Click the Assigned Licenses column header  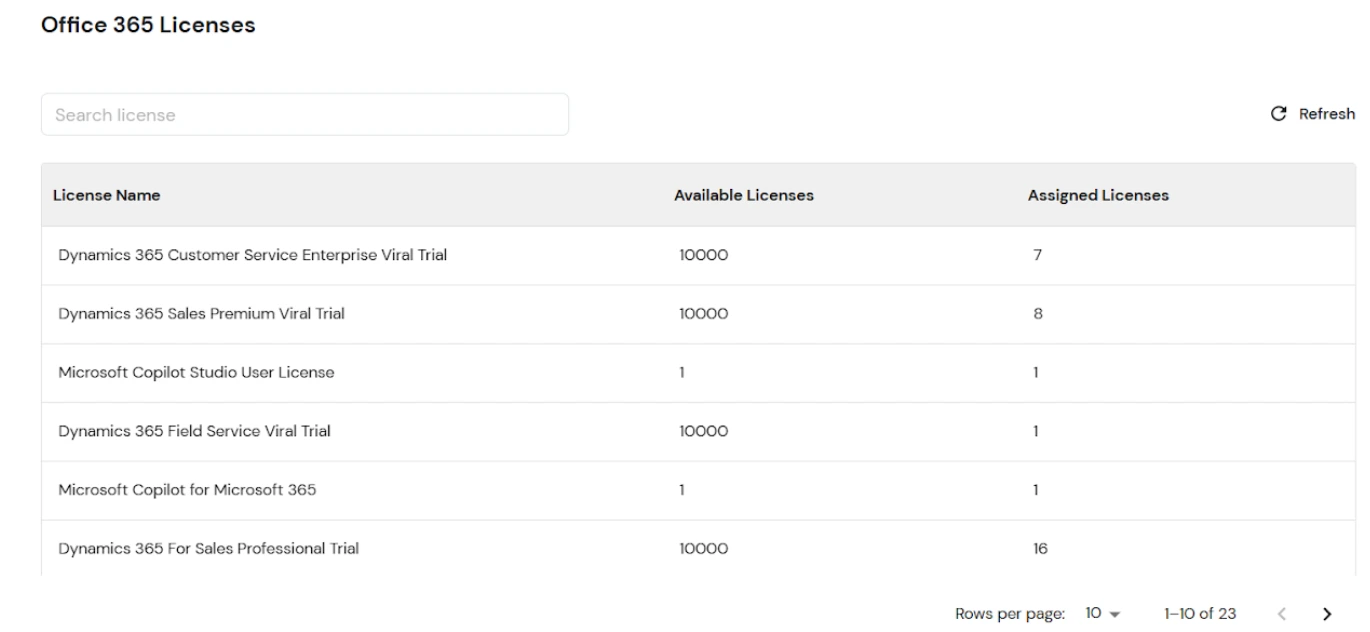[1096, 195]
